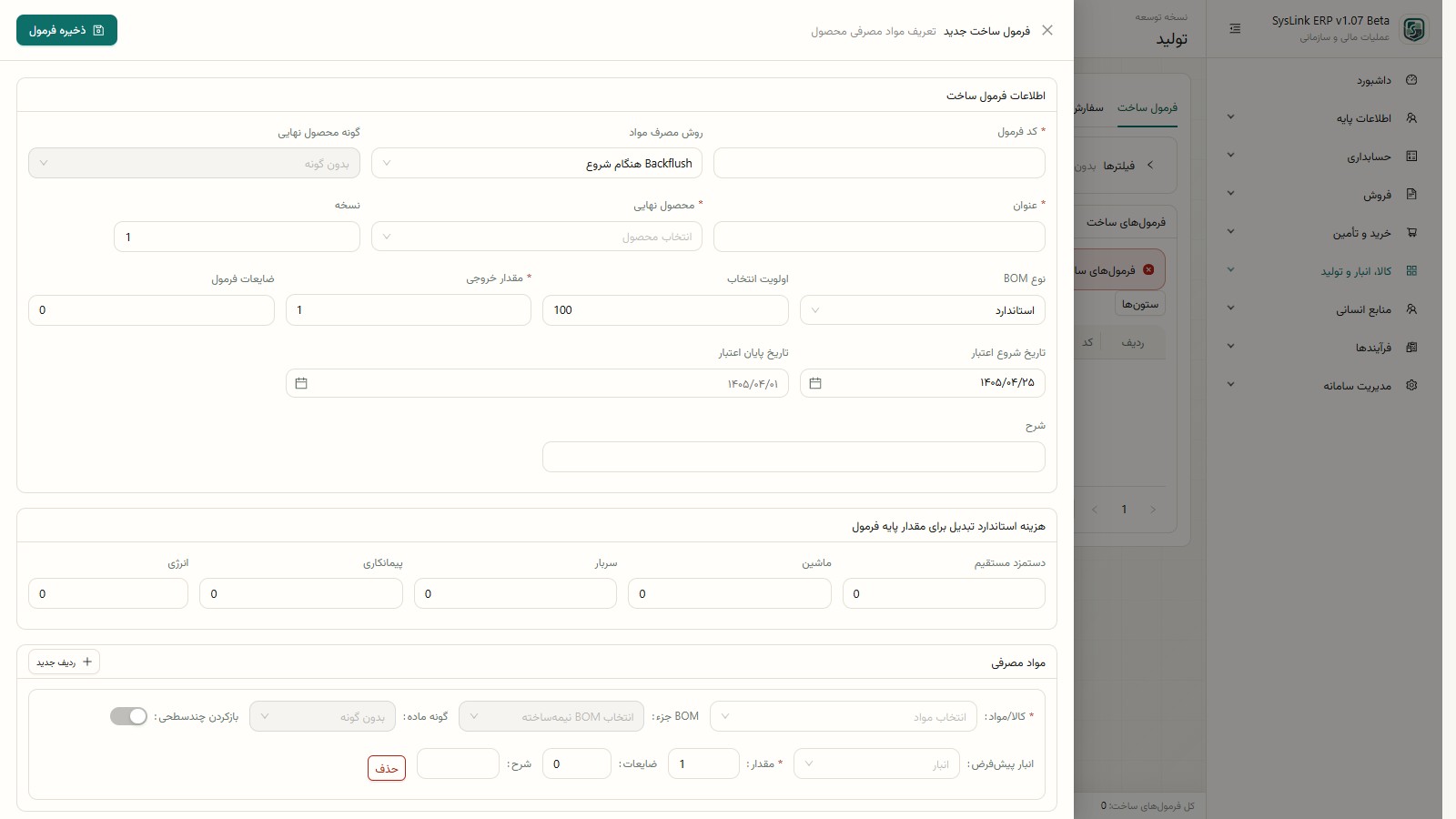Image resolution: width=1456 pixels, height=819 pixels.
Task: Expand مدیریت سامانه sidebar menu
Action: click(1230, 385)
